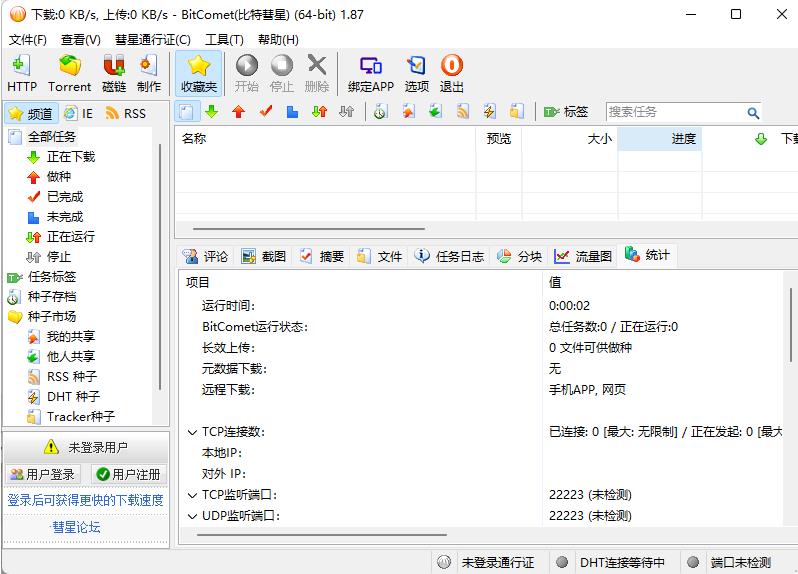Screen dimensions: 798x574
Task: Click the magnifier search icon
Action: click(753, 112)
